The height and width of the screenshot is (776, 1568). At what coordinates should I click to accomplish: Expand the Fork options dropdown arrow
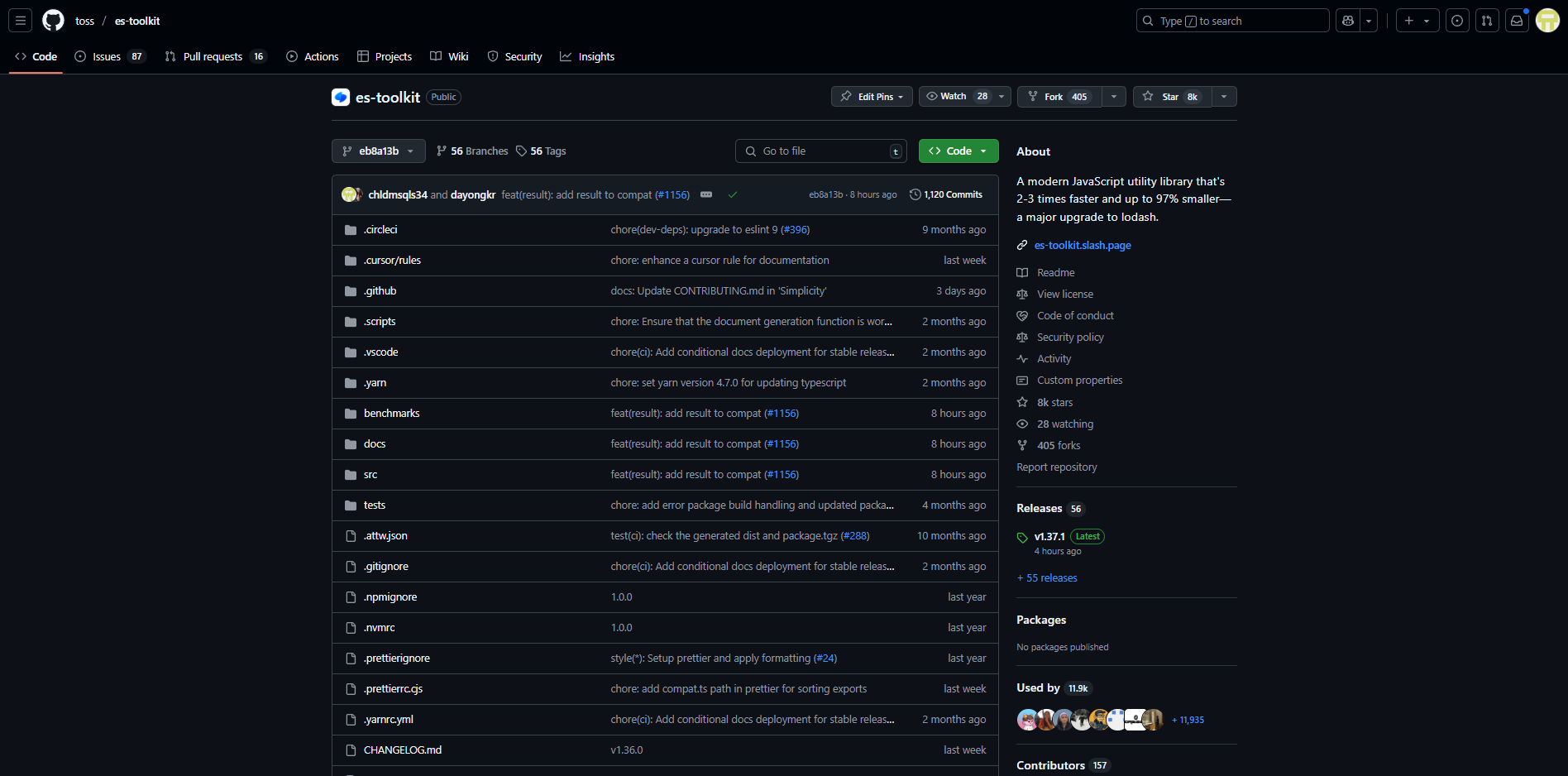pos(1114,97)
